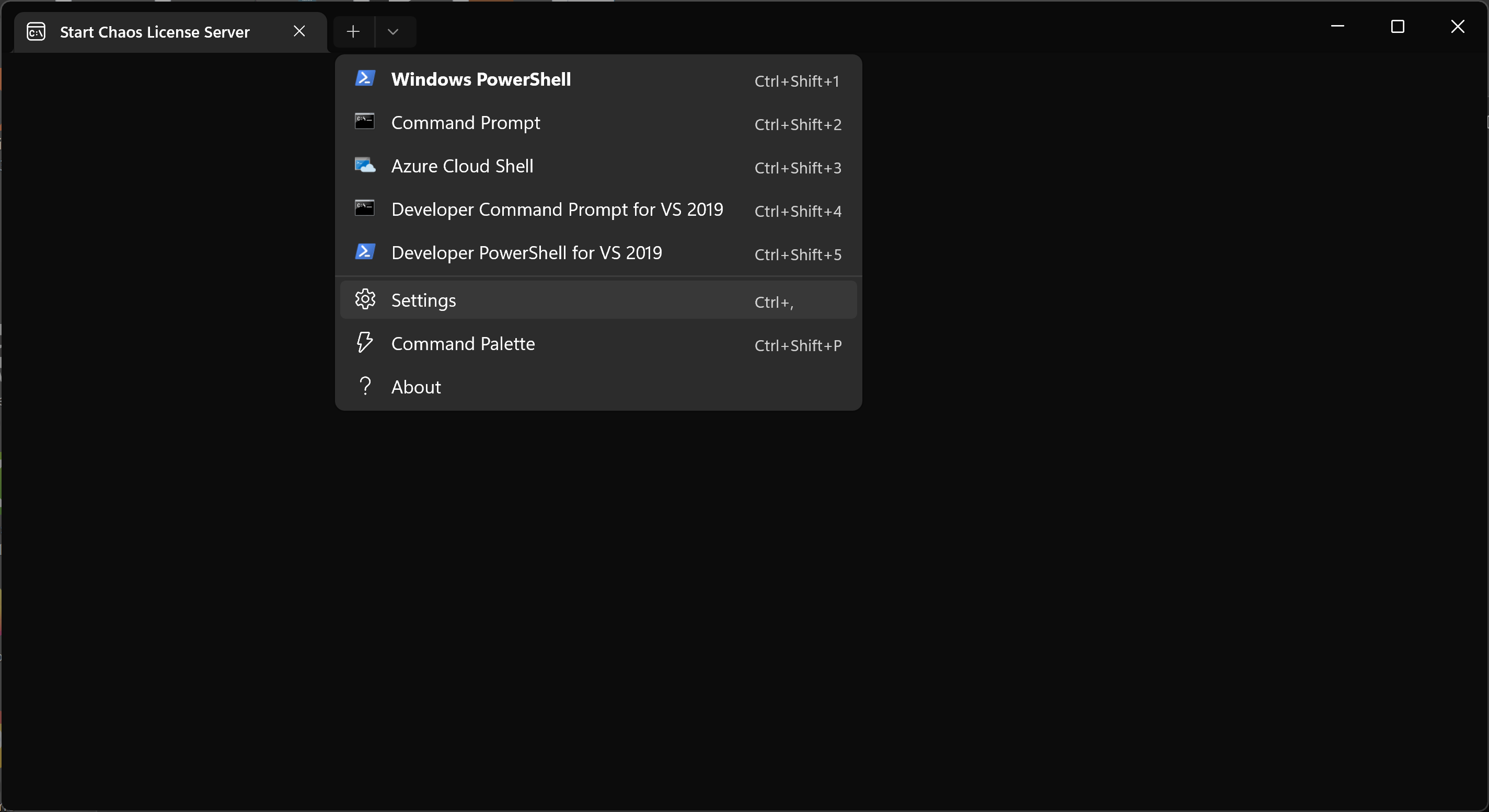
Task: Launch Command Prompt profile
Action: coord(598,122)
